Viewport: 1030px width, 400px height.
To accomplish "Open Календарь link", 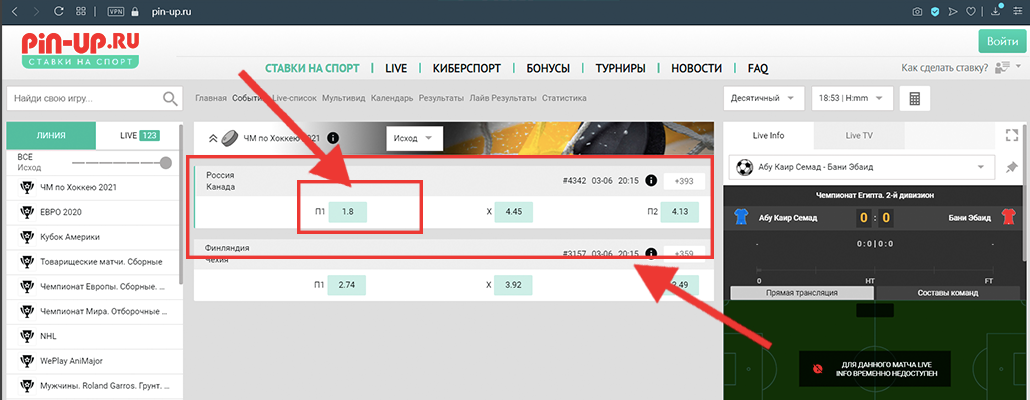I will tap(392, 99).
